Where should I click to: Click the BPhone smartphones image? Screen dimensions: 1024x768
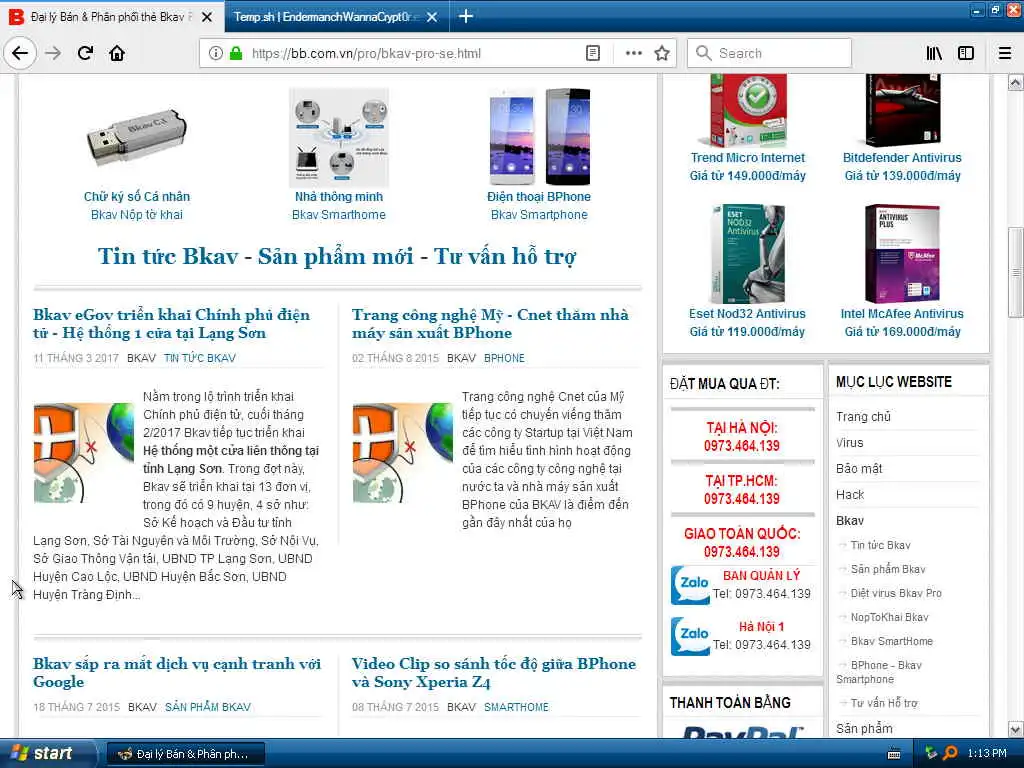click(x=539, y=137)
